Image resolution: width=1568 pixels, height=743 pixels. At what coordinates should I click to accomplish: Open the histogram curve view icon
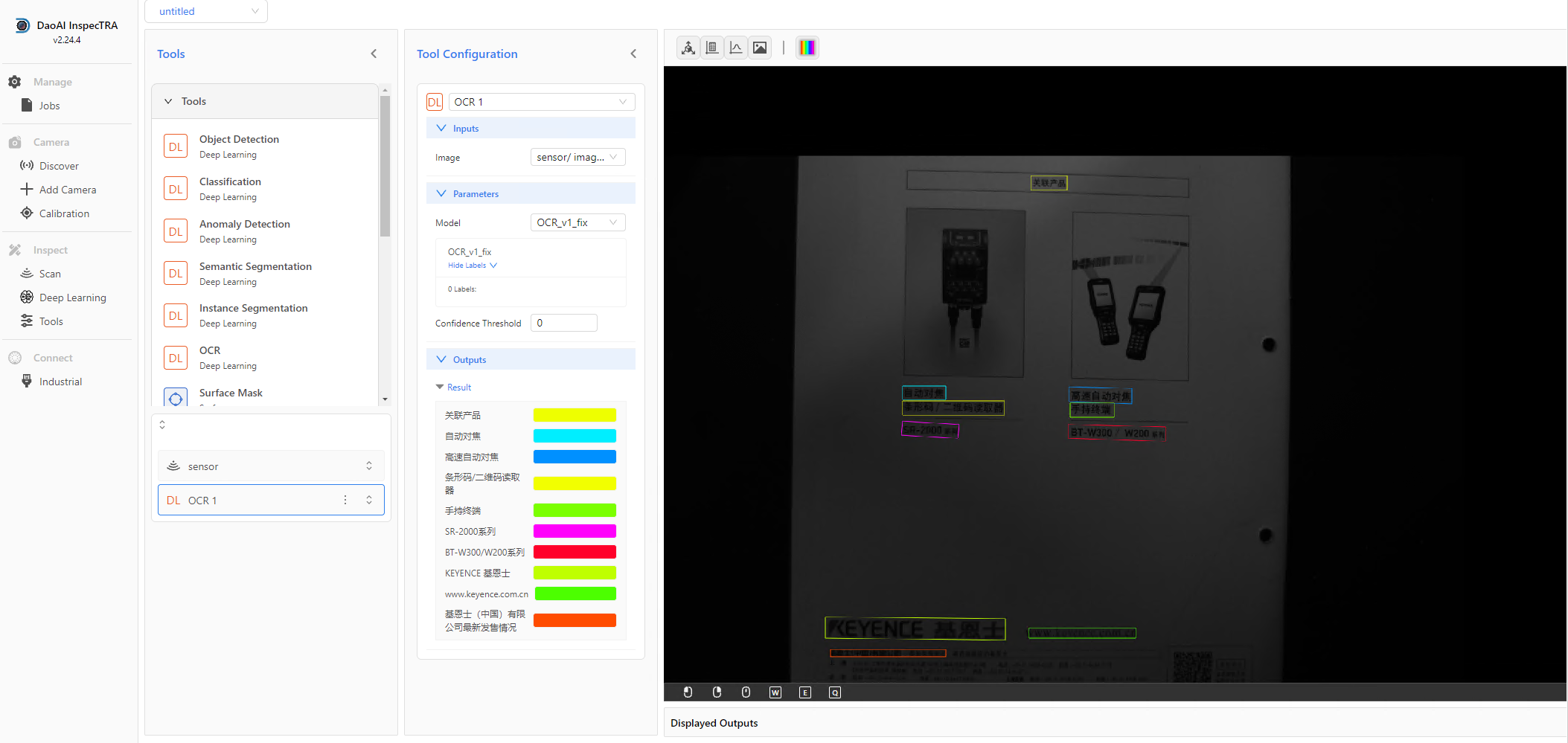click(x=736, y=48)
